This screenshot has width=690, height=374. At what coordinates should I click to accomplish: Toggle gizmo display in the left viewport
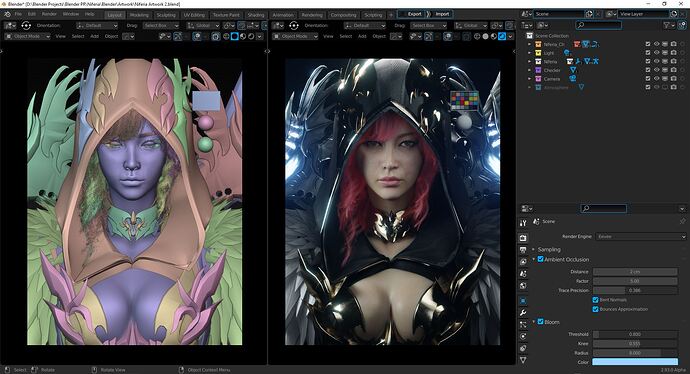[178, 37]
